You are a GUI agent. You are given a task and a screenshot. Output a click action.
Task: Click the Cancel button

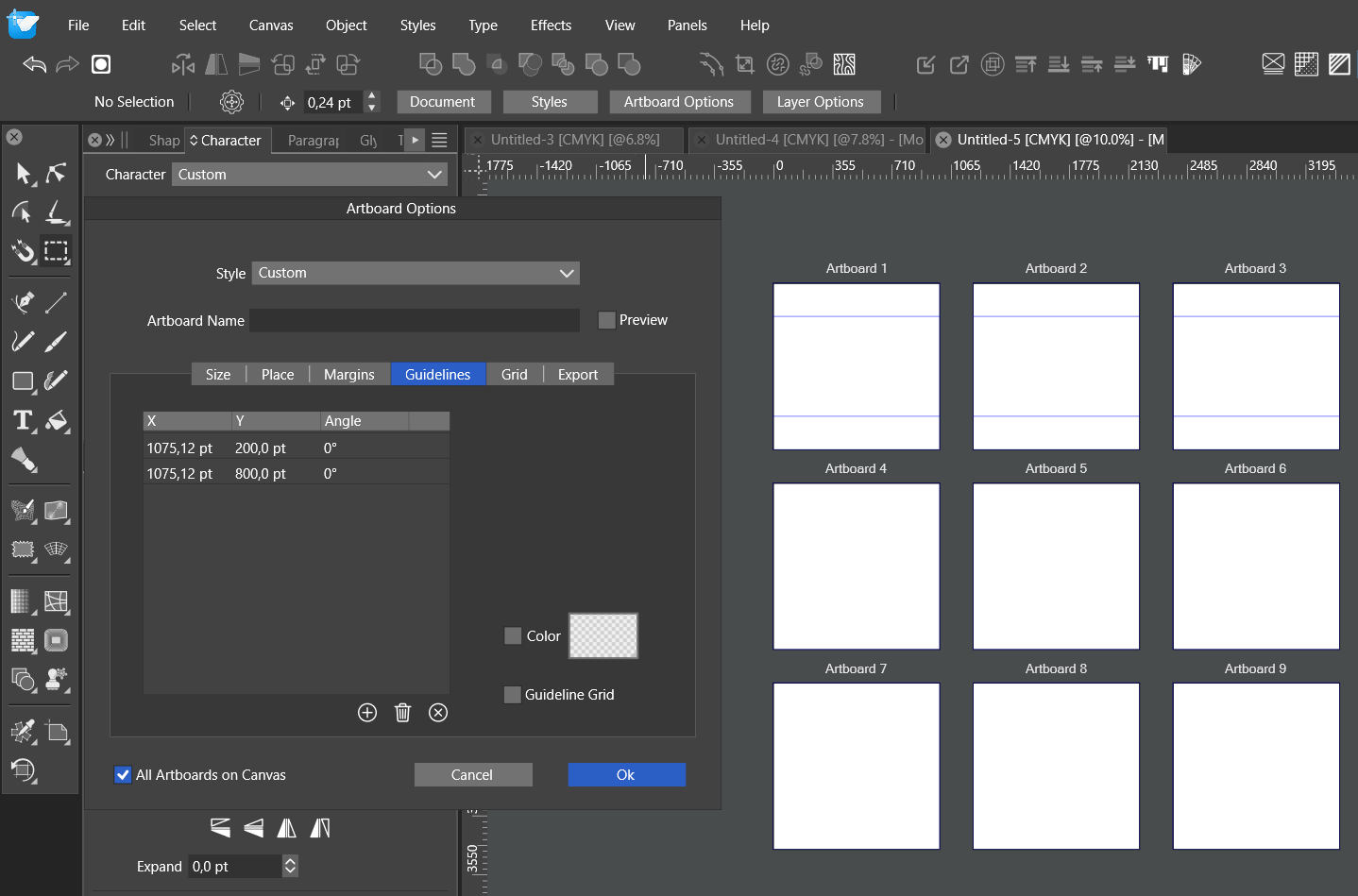click(472, 775)
